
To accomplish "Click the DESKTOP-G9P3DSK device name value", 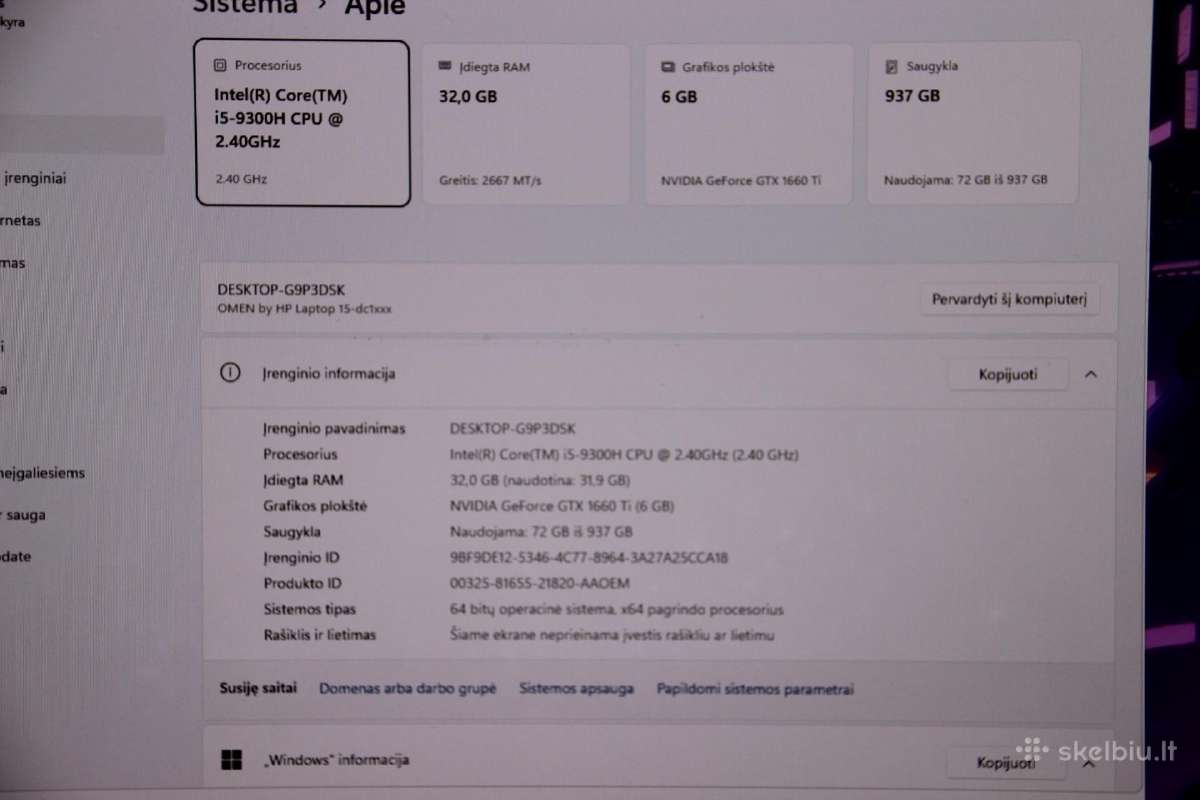I will click(x=513, y=428).
